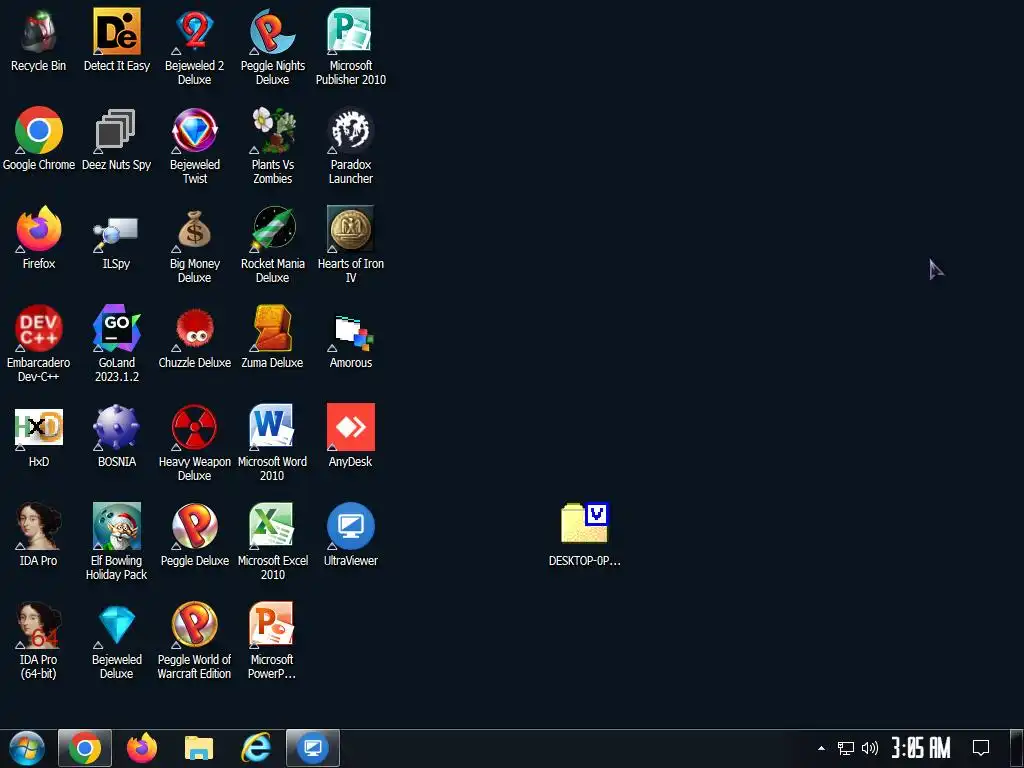
Task: Open the network status tray icon
Action: [846, 748]
